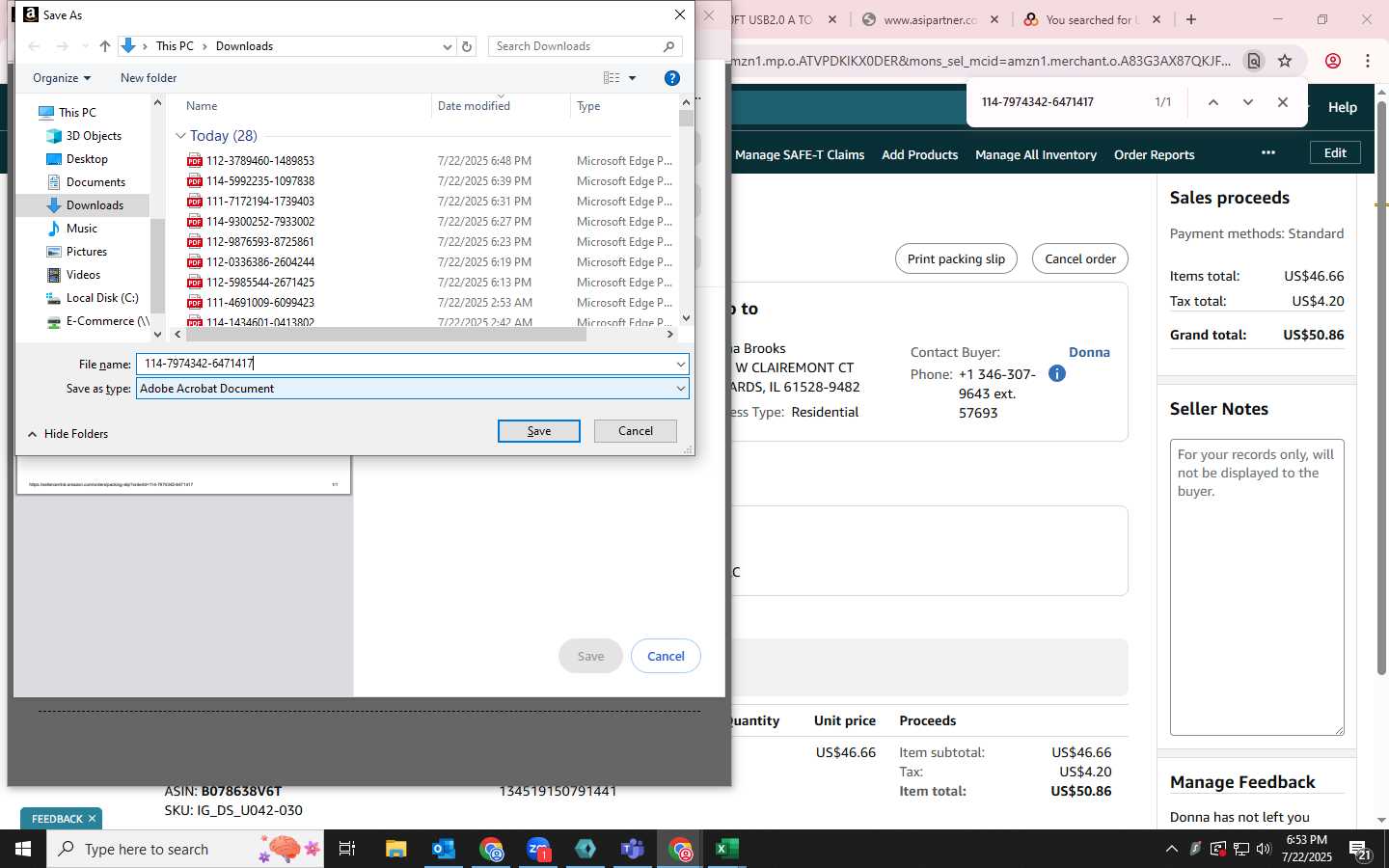
Task: Select file 114-5992235-1097838
Action: [x=260, y=181]
